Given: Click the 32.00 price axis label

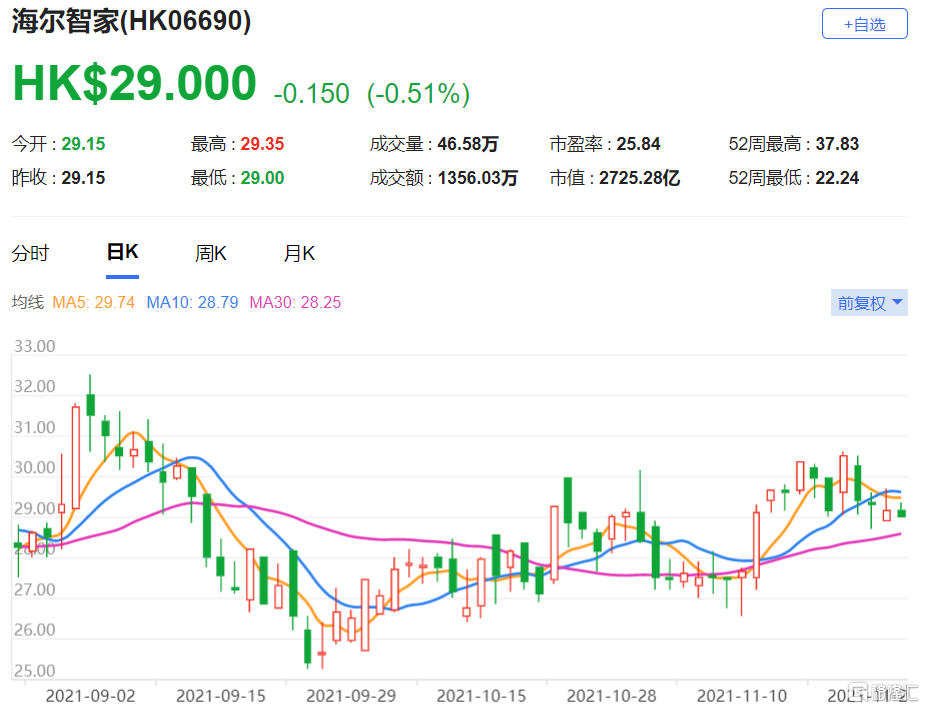Looking at the screenshot, I should pos(34,386).
